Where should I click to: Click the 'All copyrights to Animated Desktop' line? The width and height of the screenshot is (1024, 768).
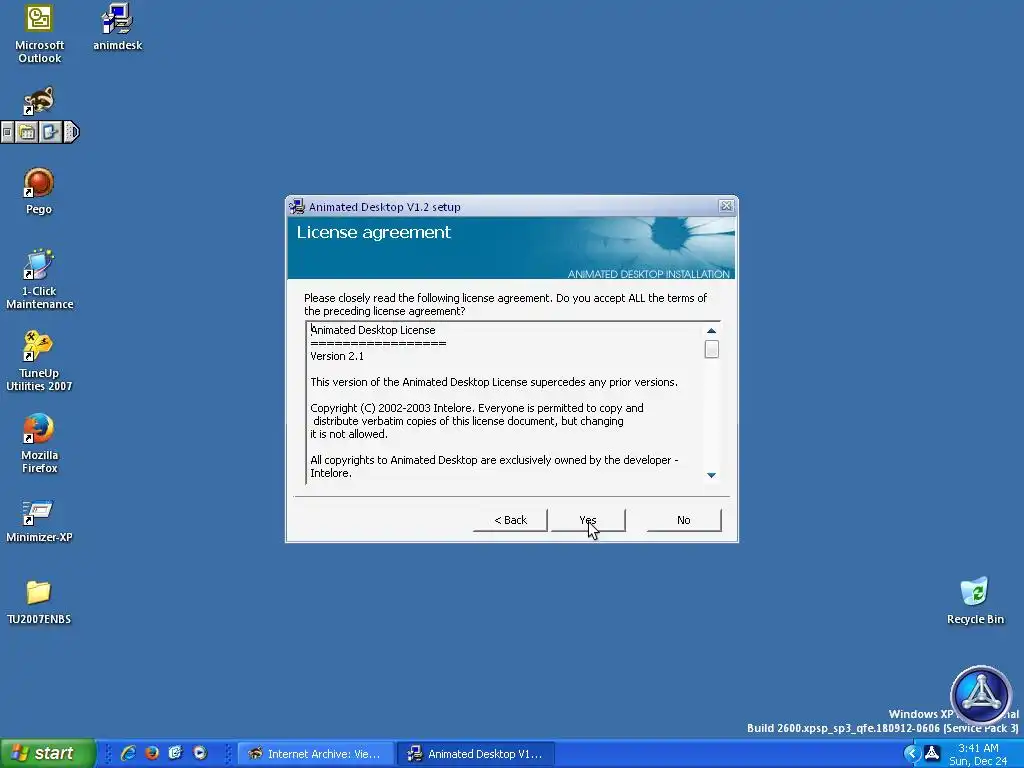(x=494, y=460)
